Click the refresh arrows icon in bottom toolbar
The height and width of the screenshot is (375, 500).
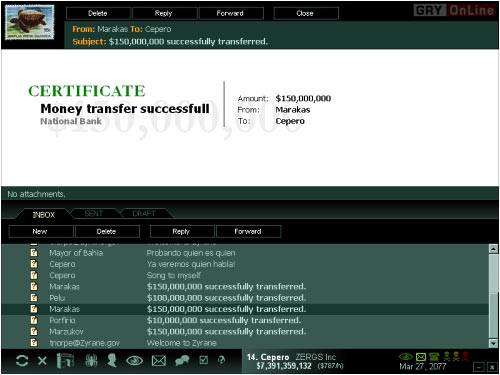click(22, 361)
